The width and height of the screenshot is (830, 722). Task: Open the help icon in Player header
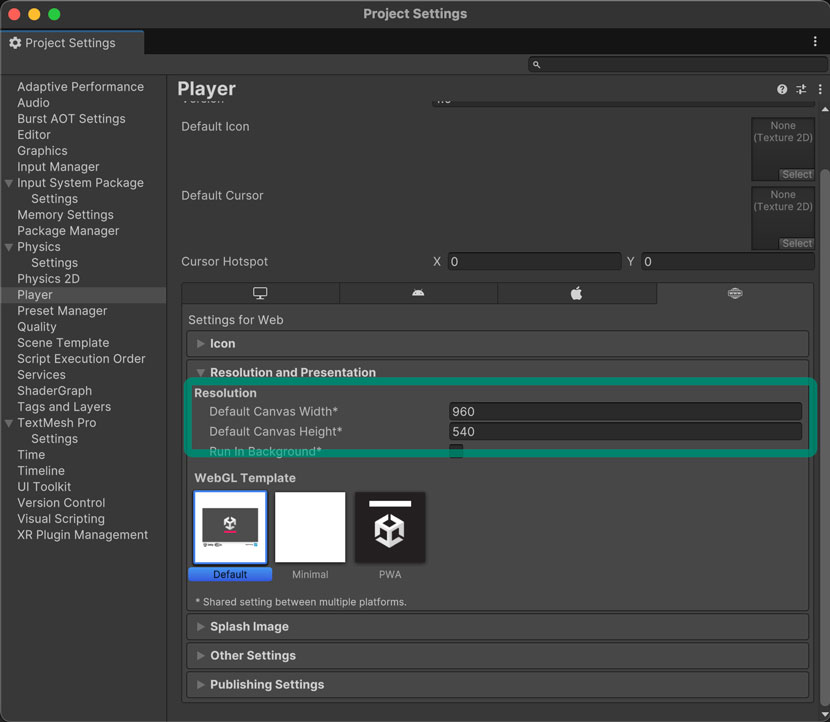[x=782, y=89]
